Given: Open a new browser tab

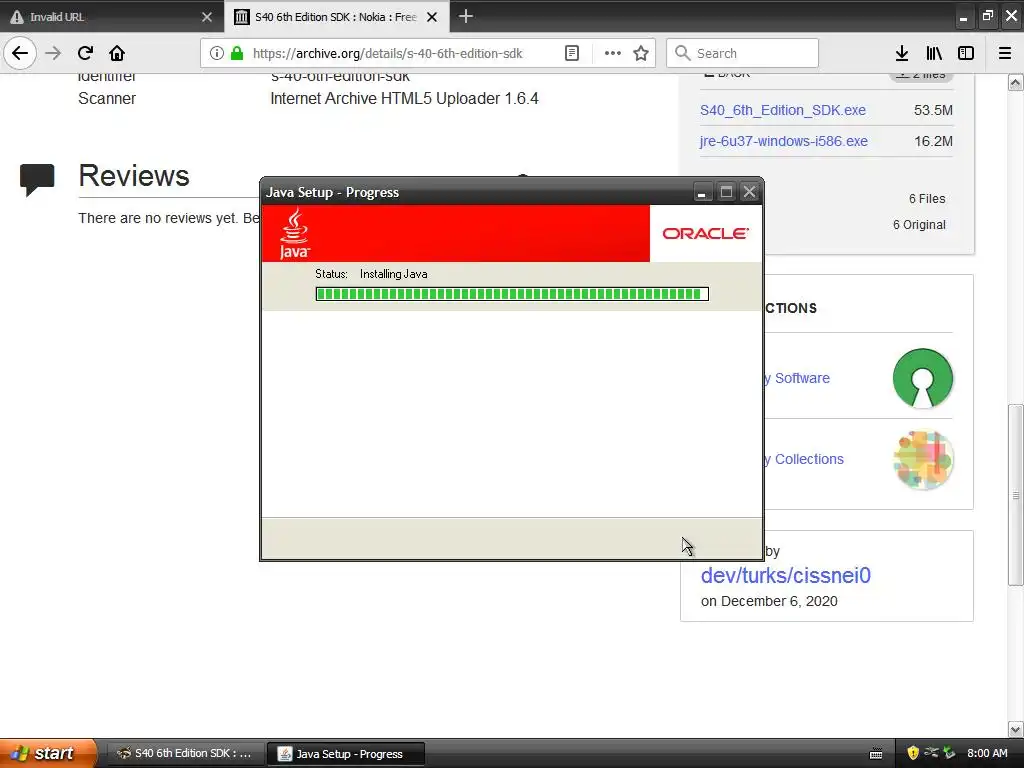Looking at the screenshot, I should (x=466, y=16).
